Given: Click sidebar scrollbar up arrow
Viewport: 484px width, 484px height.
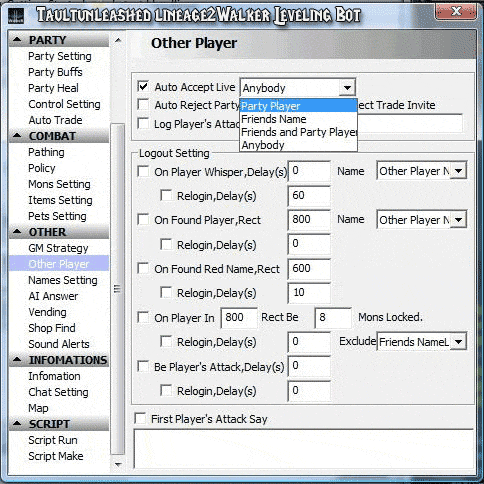Looking at the screenshot, I should pos(118,41).
